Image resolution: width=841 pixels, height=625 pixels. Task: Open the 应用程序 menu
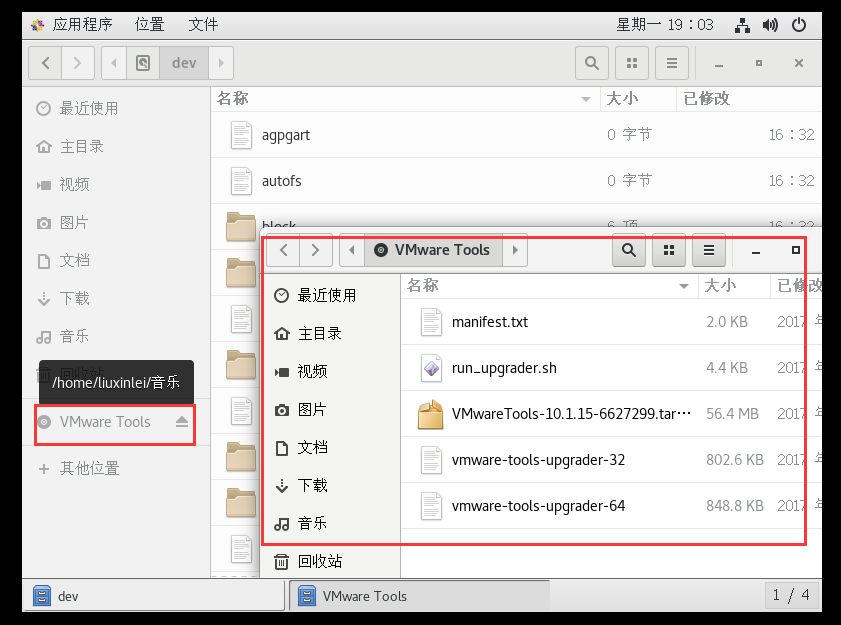coord(72,25)
